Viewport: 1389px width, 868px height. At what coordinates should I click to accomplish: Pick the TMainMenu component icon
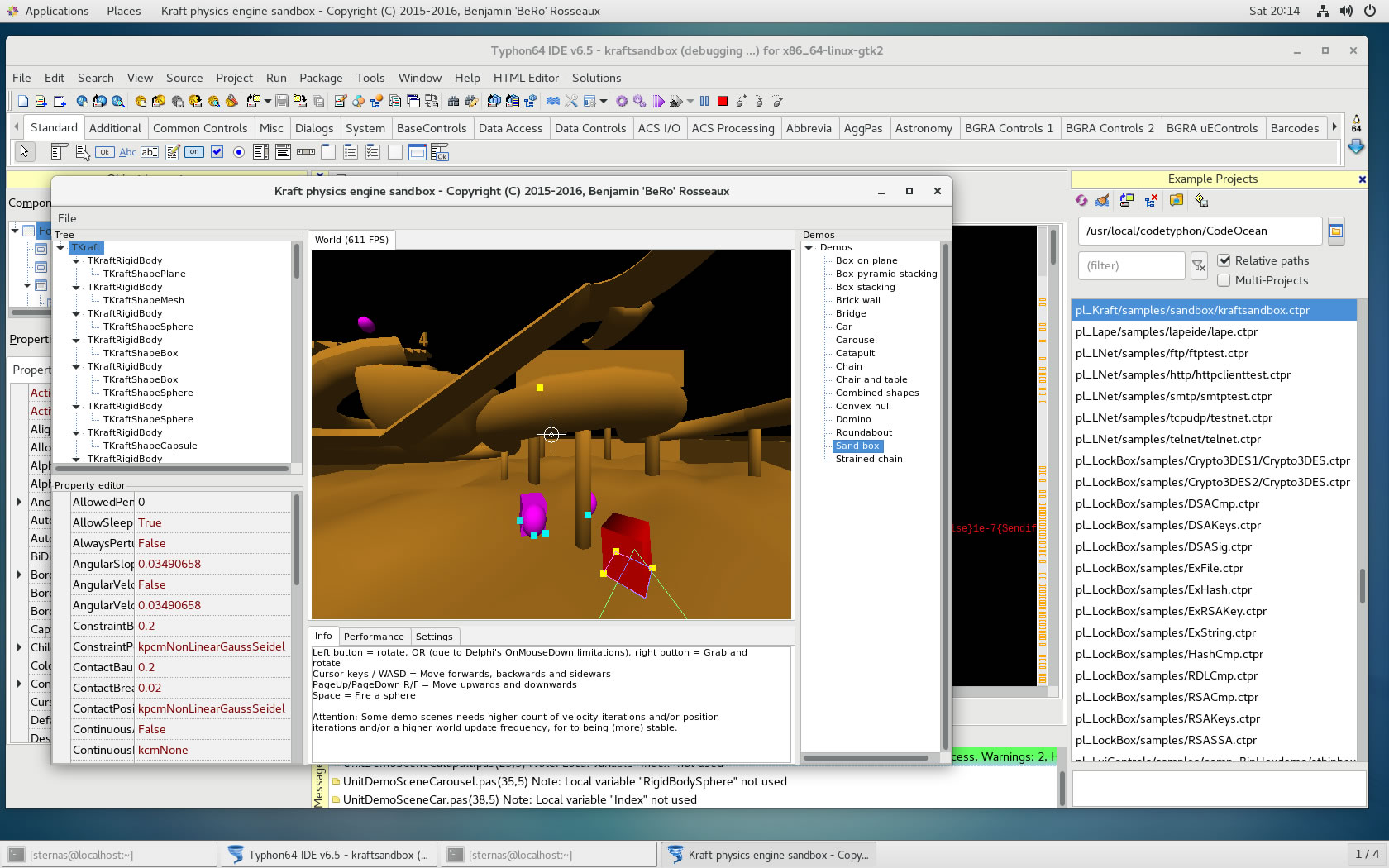tap(59, 151)
